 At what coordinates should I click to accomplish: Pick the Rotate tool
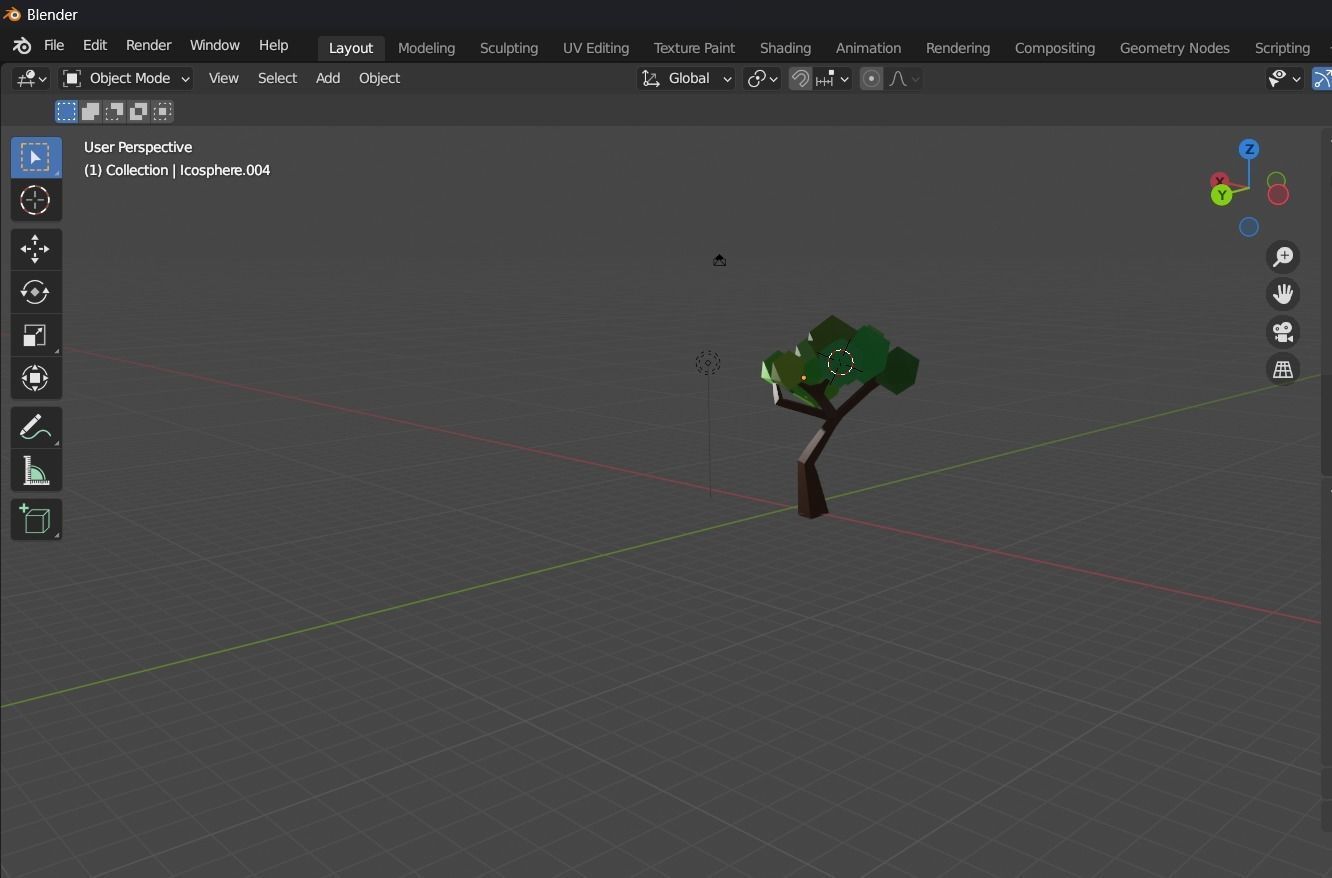(36, 292)
